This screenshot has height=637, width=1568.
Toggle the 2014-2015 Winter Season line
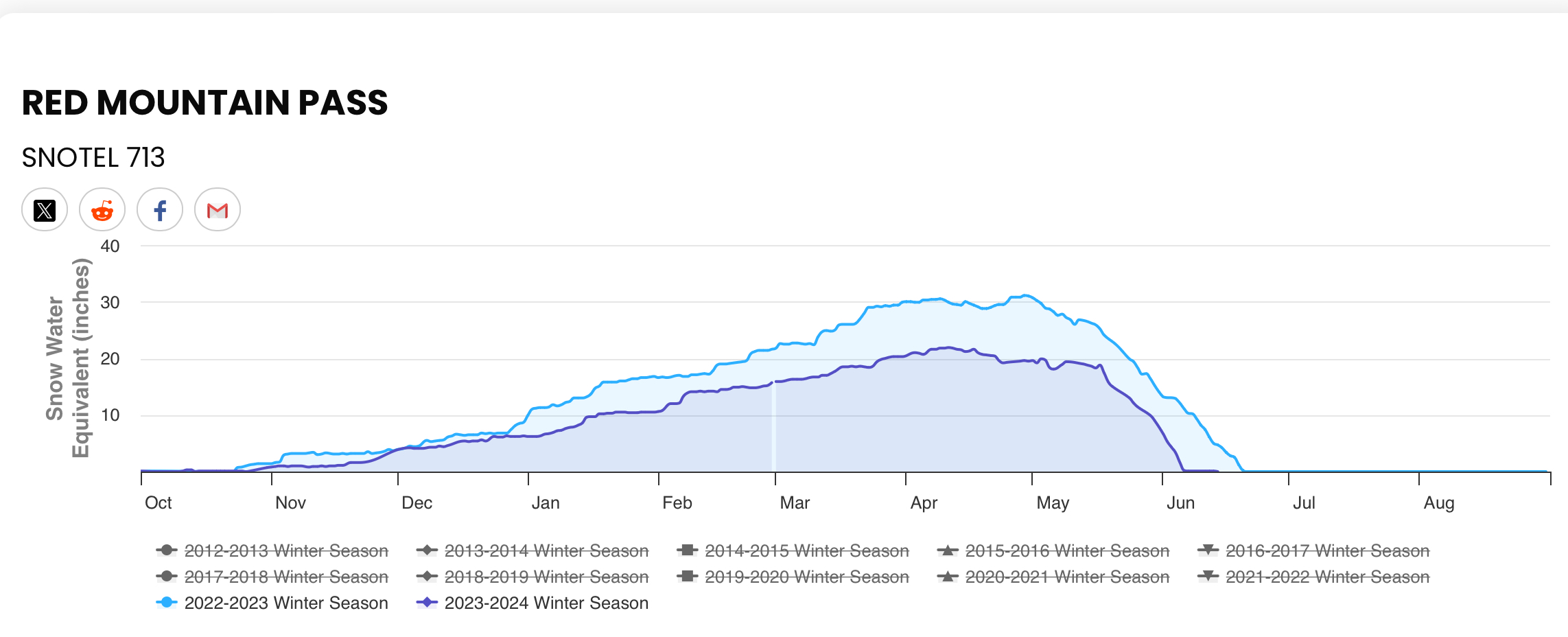(806, 551)
